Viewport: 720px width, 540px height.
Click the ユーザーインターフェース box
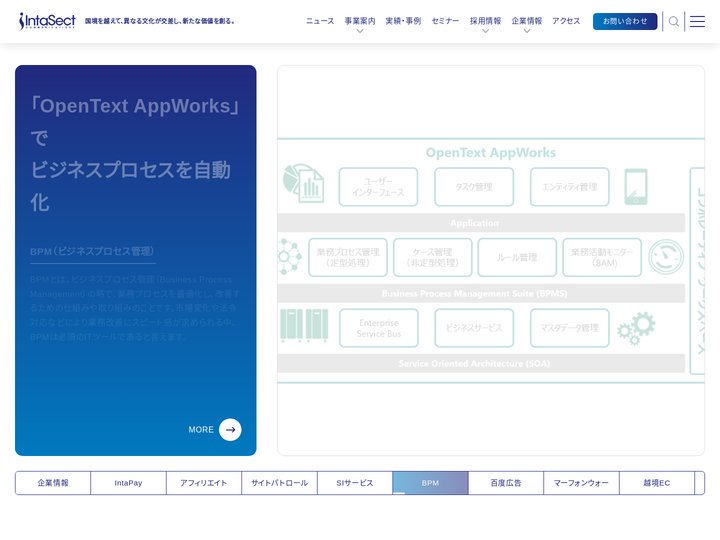point(378,187)
